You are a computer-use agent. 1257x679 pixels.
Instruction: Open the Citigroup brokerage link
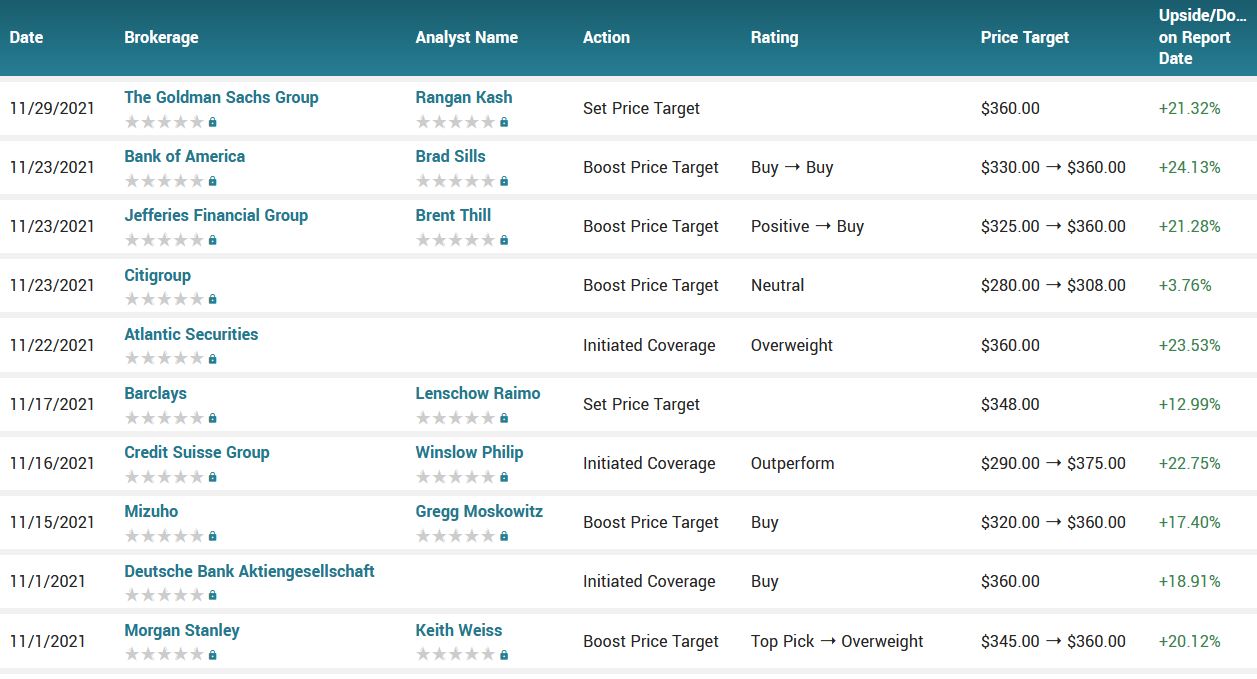coord(157,275)
